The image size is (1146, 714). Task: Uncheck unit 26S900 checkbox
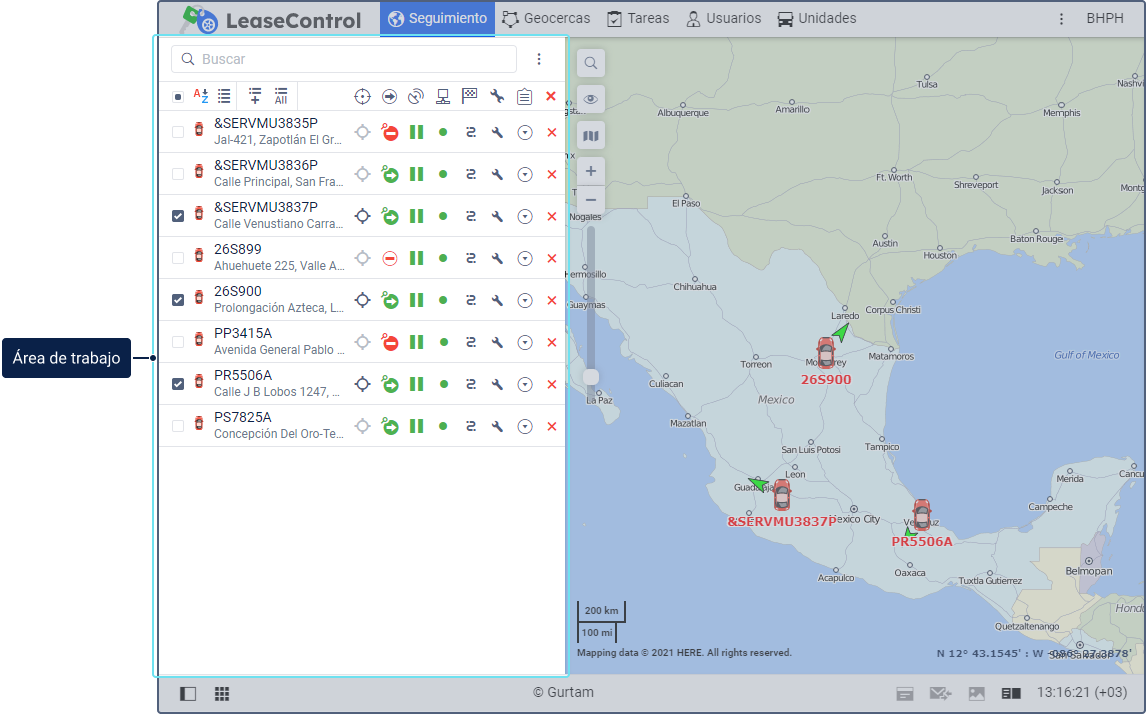(178, 300)
